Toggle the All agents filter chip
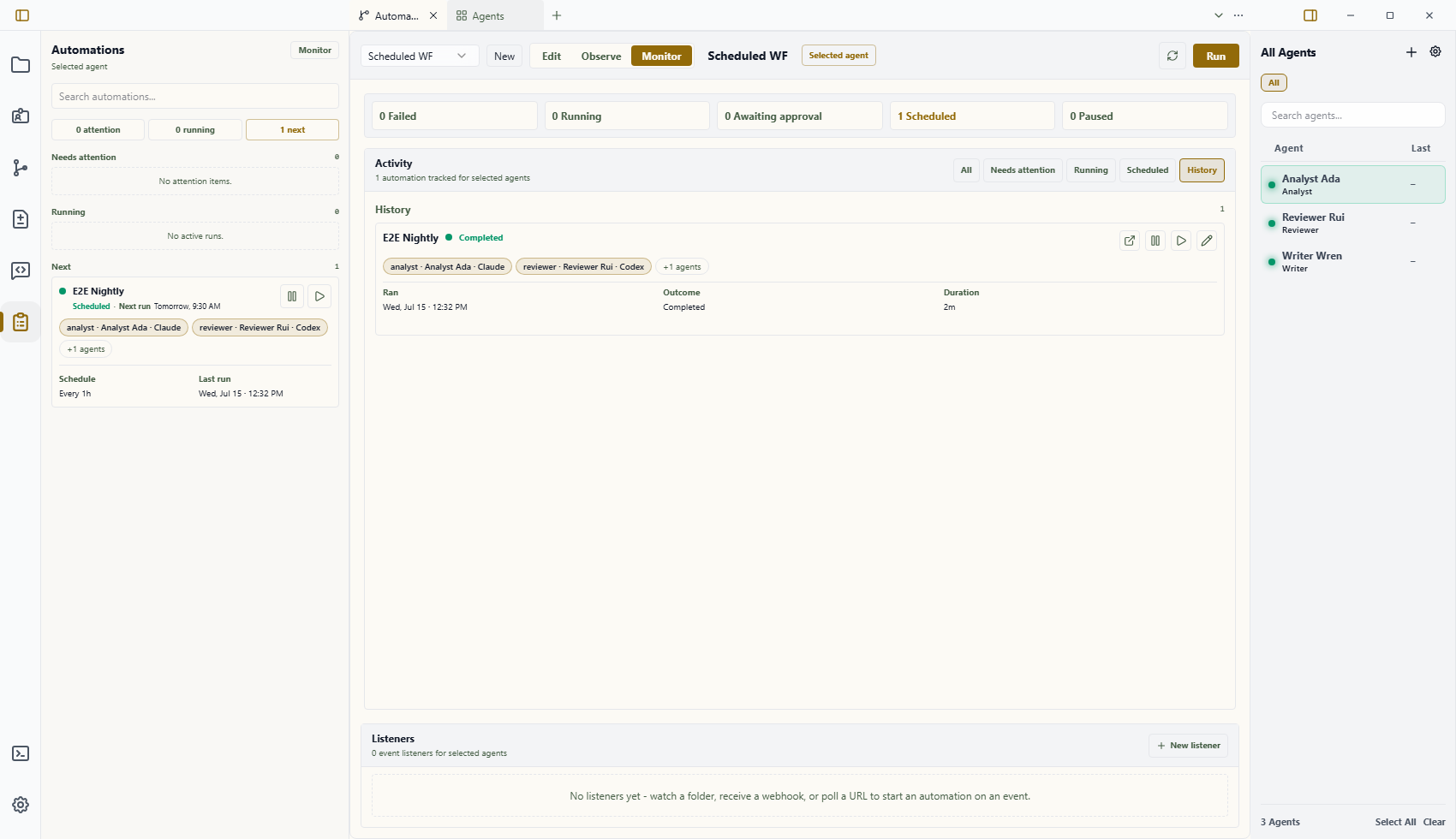 [x=1274, y=83]
